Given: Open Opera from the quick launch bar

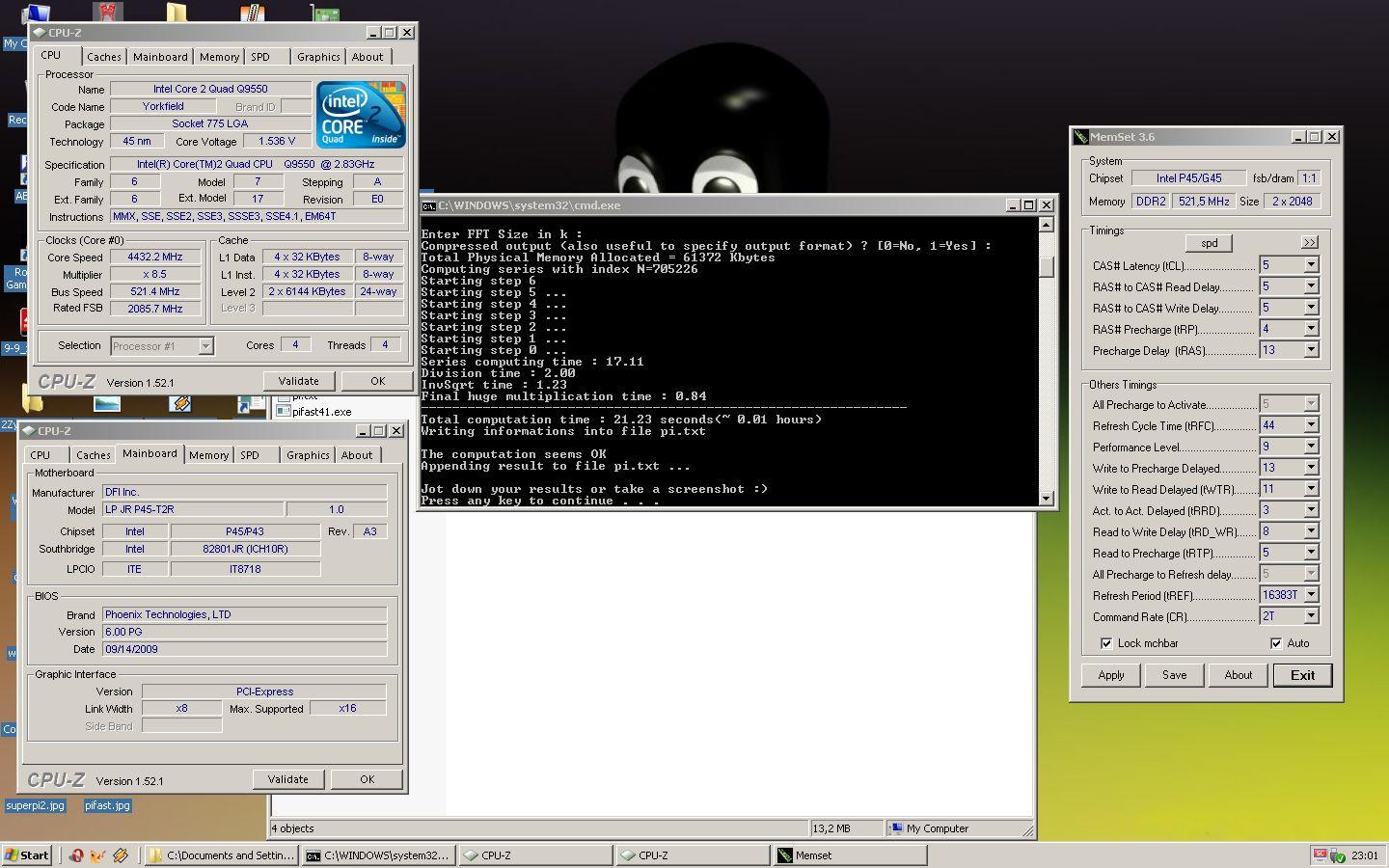Looking at the screenshot, I should click(x=76, y=855).
